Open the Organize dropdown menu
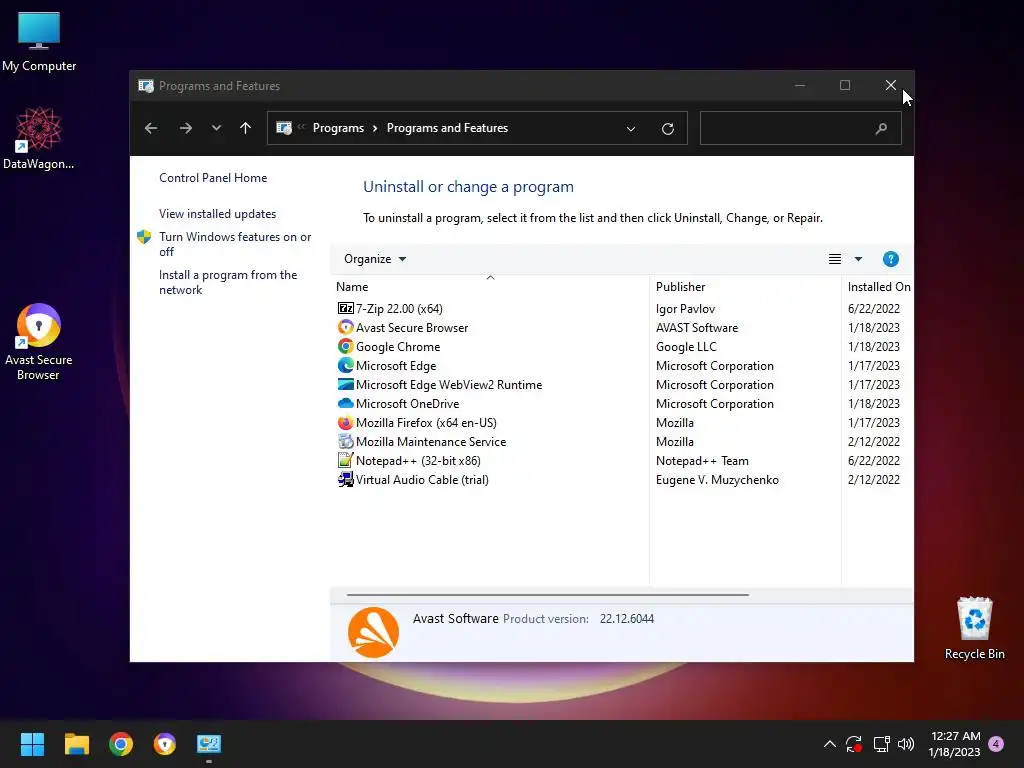This screenshot has width=1024, height=768. point(375,259)
